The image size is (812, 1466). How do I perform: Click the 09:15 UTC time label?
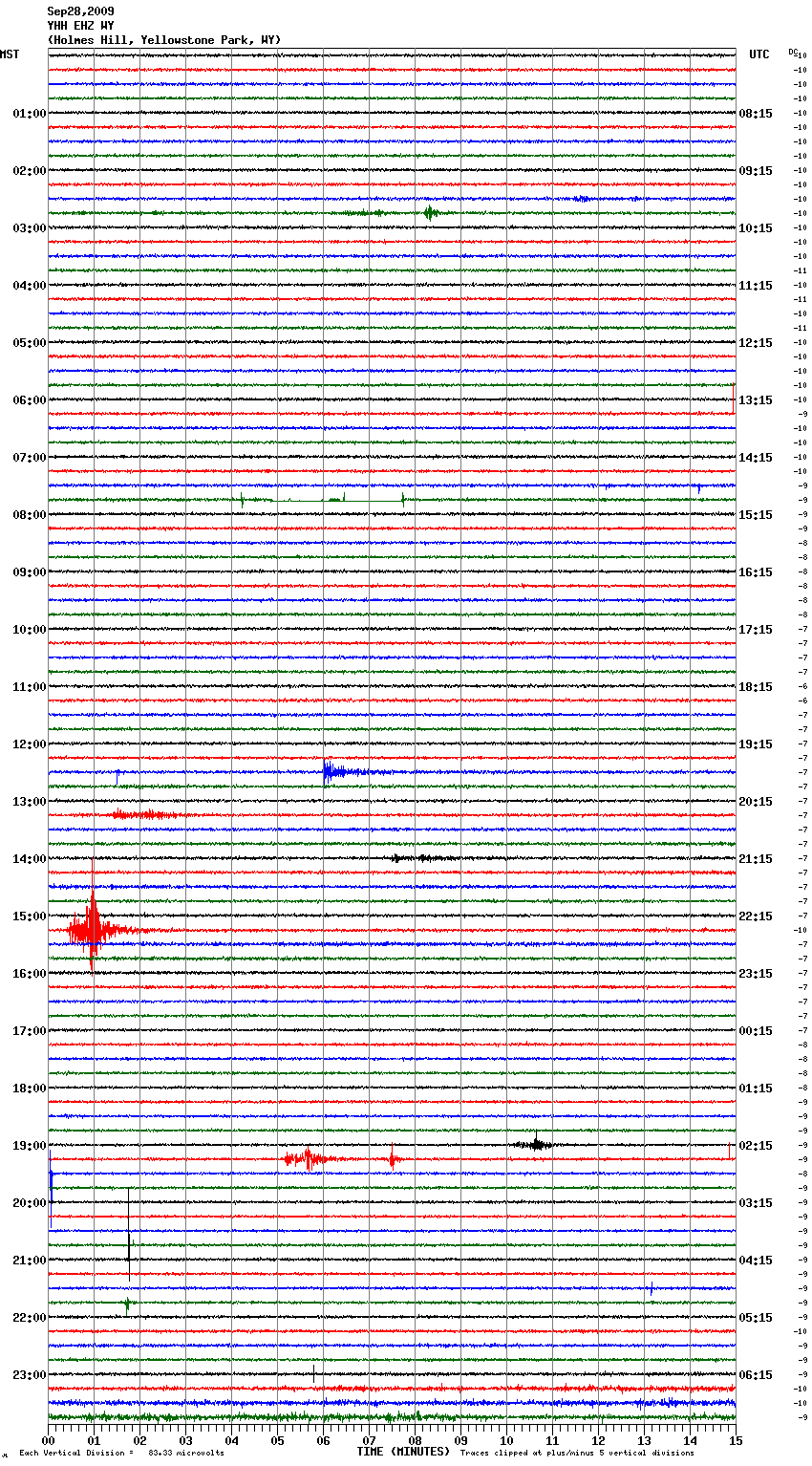[756, 171]
